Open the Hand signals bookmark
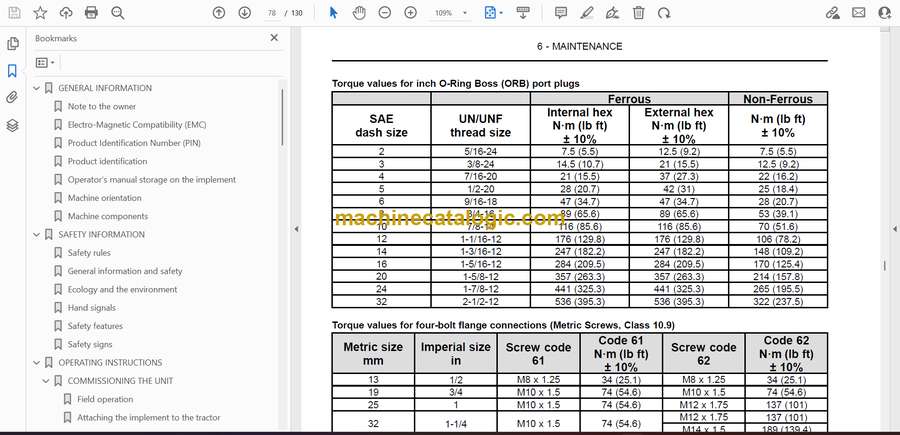The height and width of the screenshot is (435, 900). pos(92,308)
